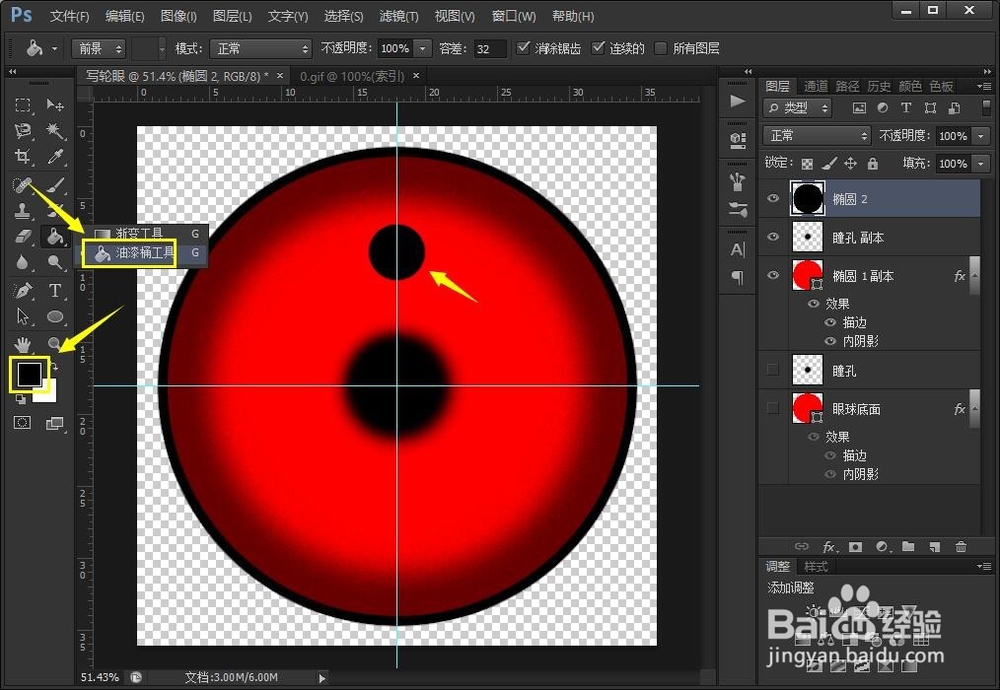
Task: Show the 瞳孔 layer
Action: (x=773, y=370)
